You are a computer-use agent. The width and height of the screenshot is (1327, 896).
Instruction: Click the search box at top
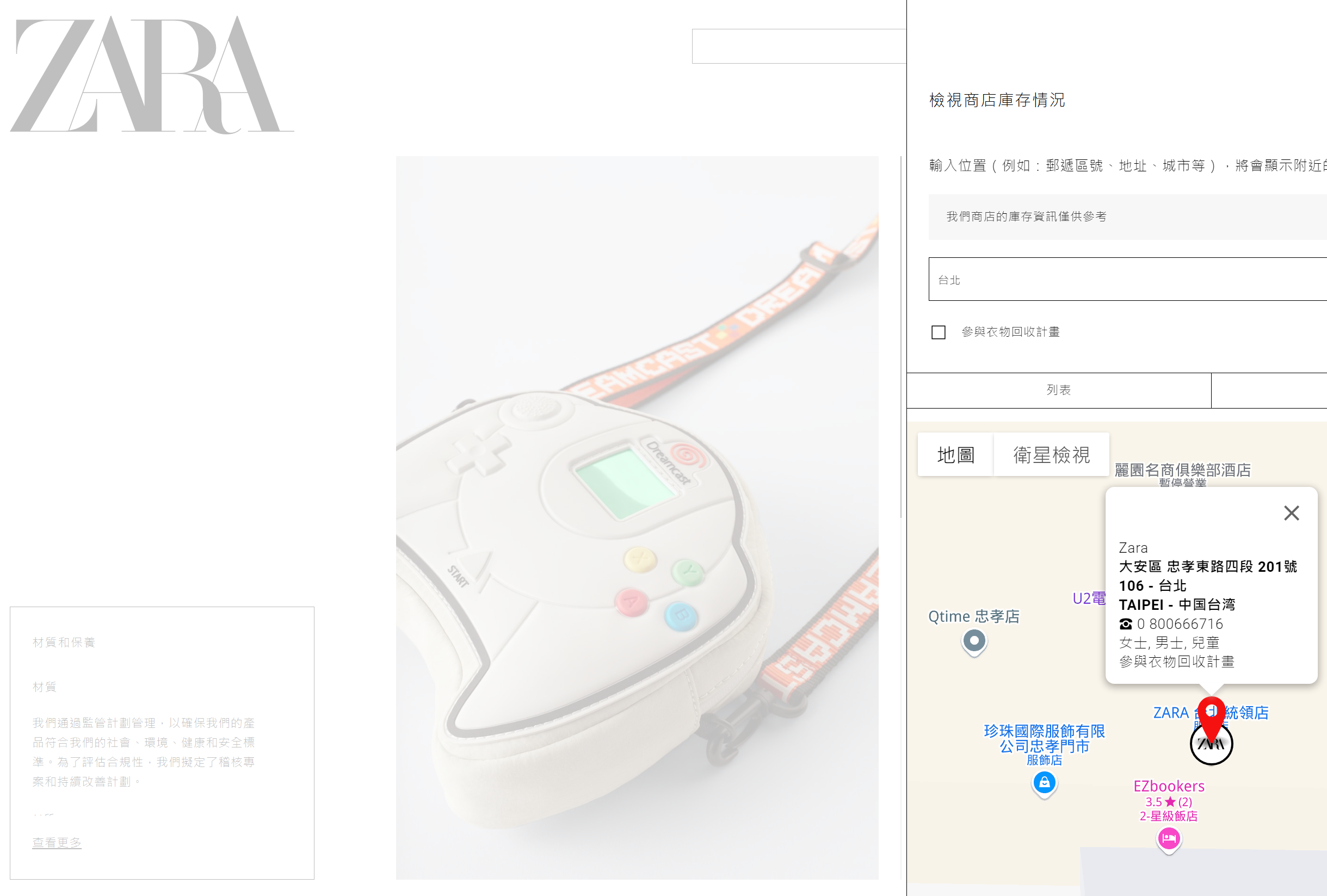[x=799, y=46]
